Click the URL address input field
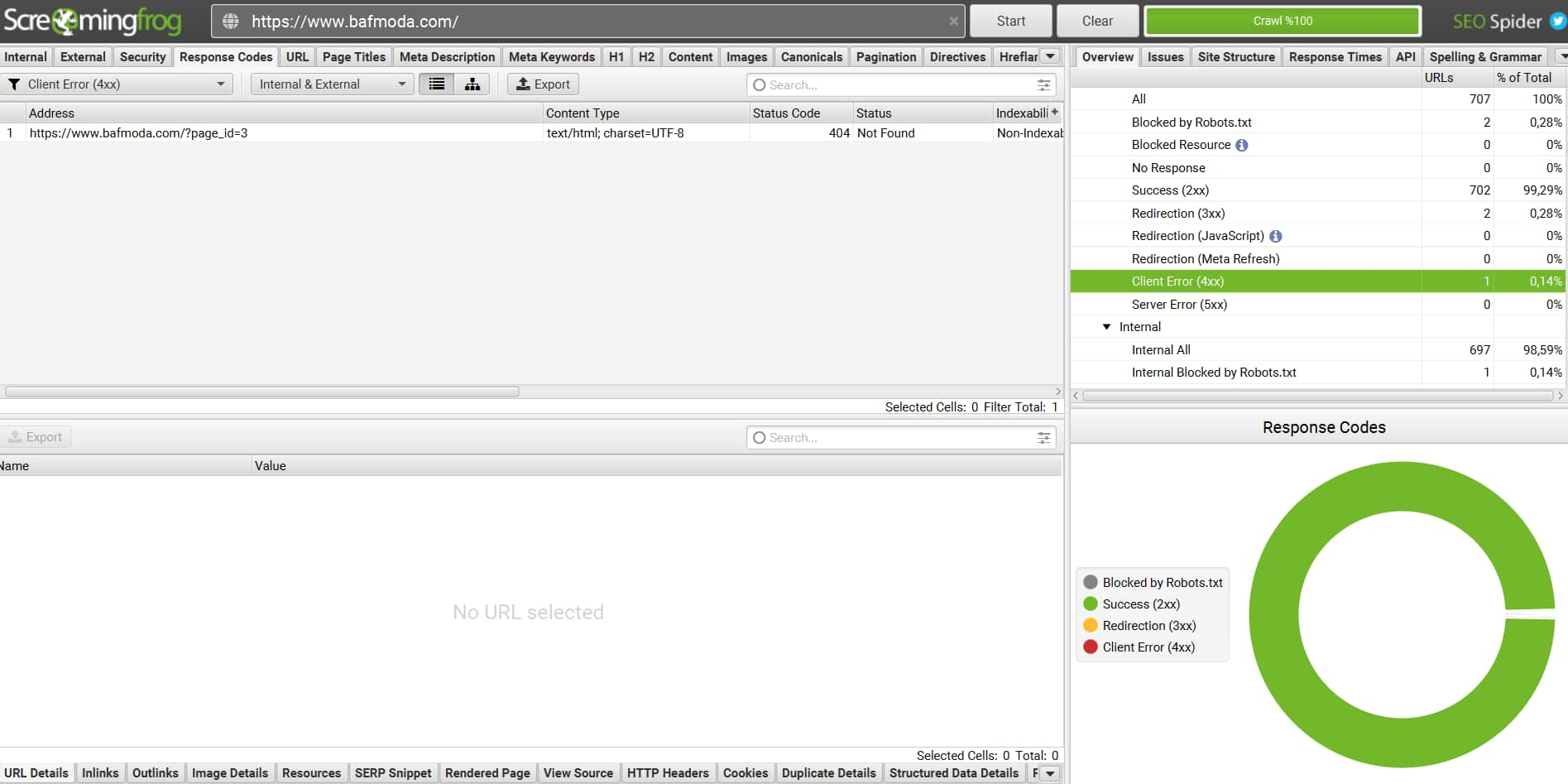The width and height of the screenshot is (1568, 784). (x=587, y=22)
